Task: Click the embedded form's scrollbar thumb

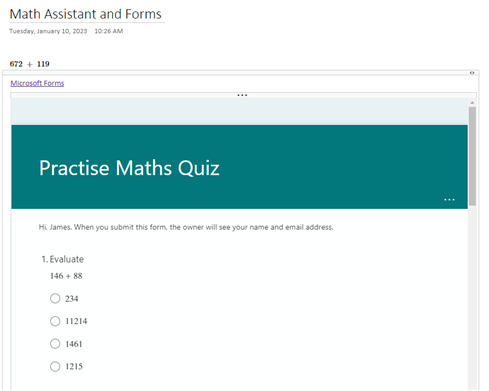Action: coord(472,156)
